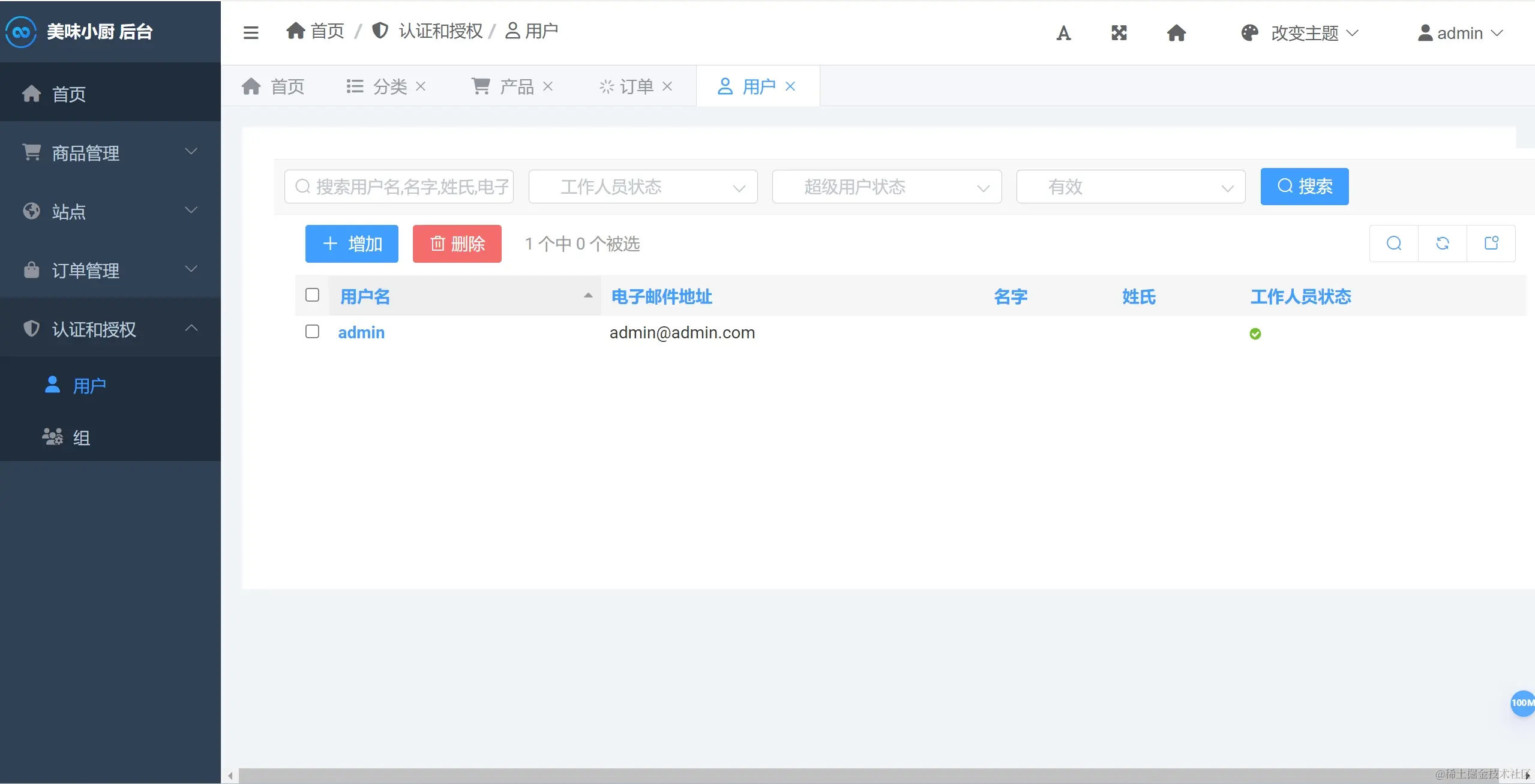Expand the 商品管理 sidebar menu
The width and height of the screenshot is (1535, 784).
(110, 152)
